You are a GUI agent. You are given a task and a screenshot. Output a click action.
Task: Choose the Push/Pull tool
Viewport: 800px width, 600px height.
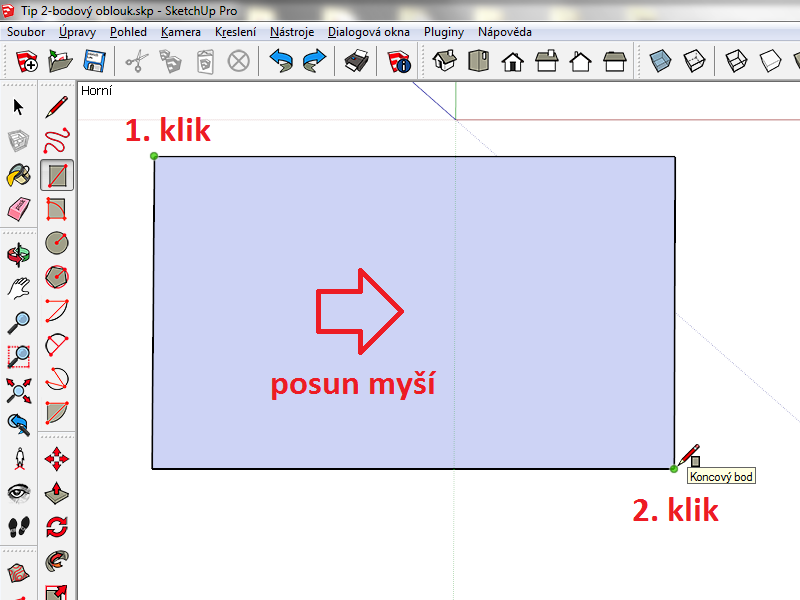tap(58, 492)
